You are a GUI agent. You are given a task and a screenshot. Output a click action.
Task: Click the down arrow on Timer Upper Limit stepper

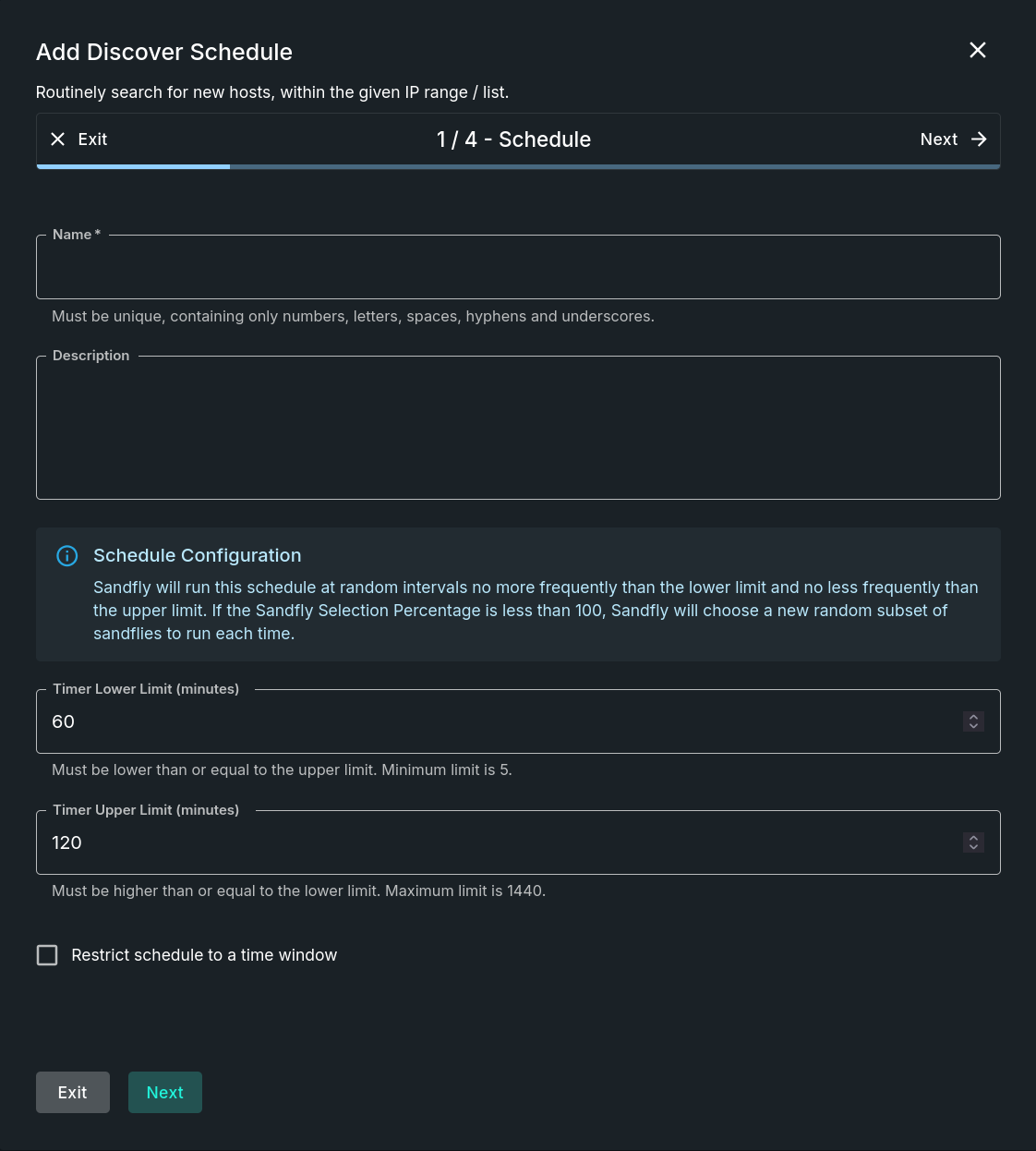(x=973, y=847)
